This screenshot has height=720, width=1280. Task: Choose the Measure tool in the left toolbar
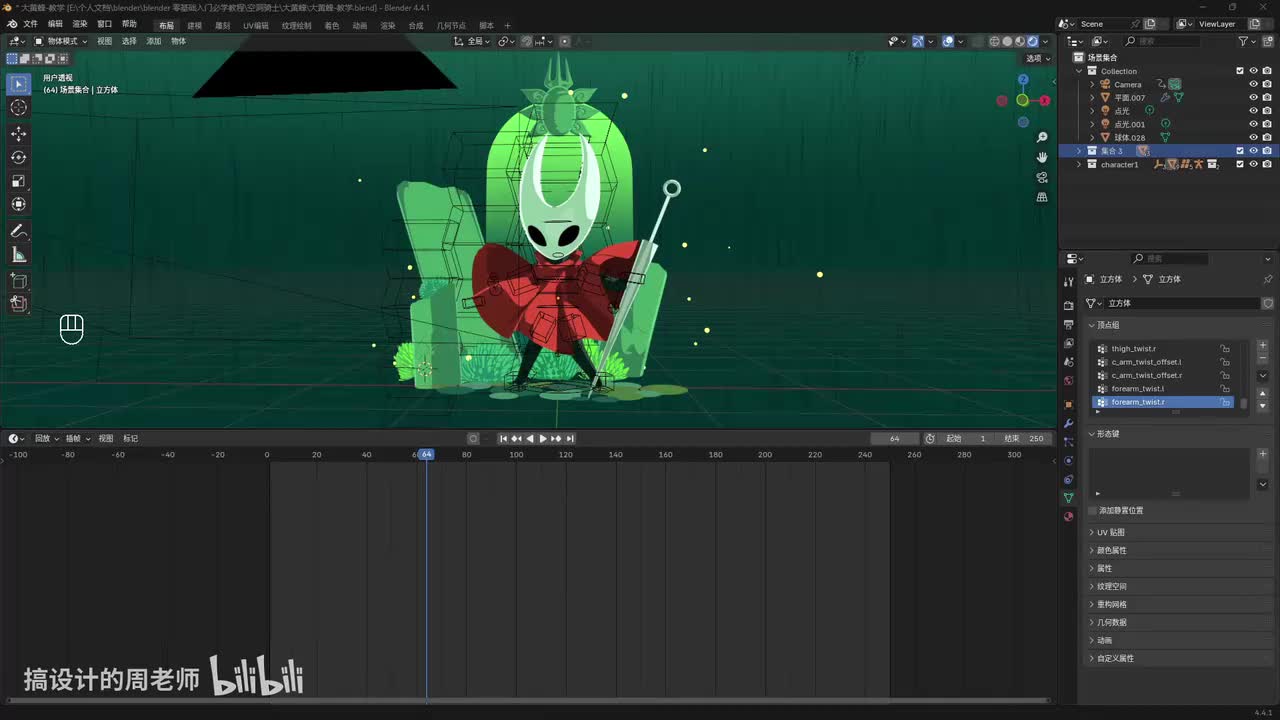[18, 255]
